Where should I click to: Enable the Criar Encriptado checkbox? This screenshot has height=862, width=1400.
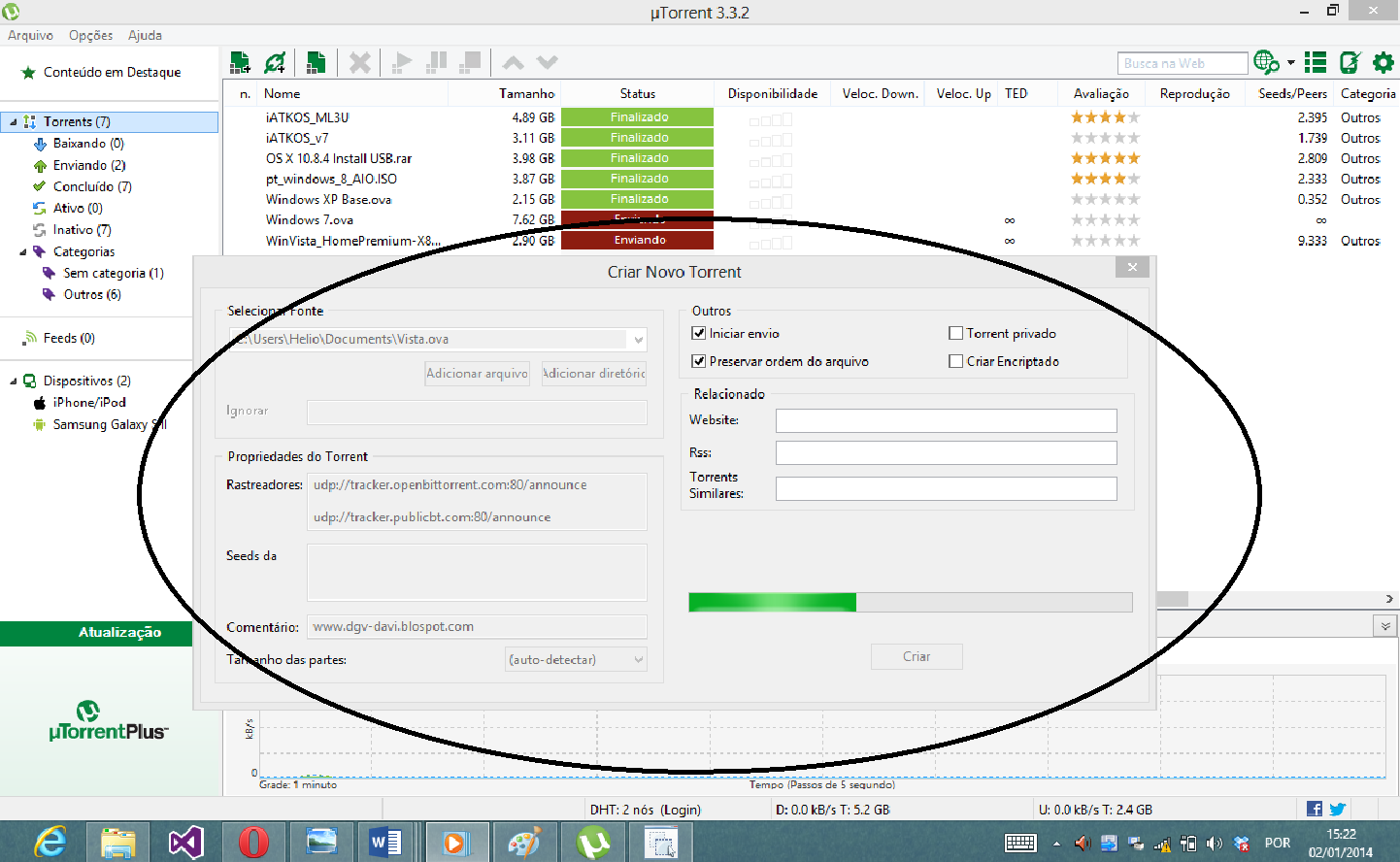(955, 361)
